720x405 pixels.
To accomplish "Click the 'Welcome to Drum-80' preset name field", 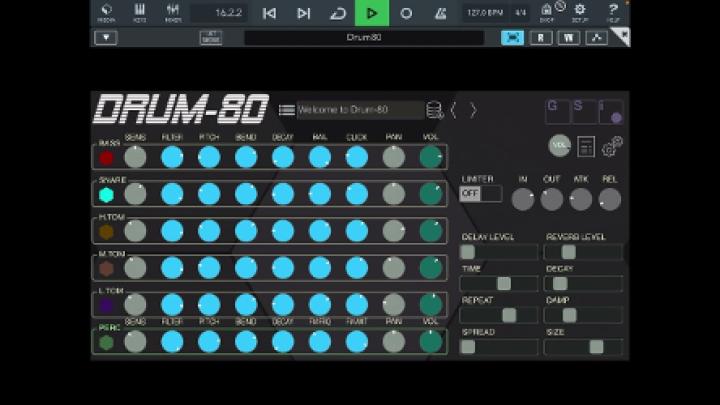I will coord(360,110).
